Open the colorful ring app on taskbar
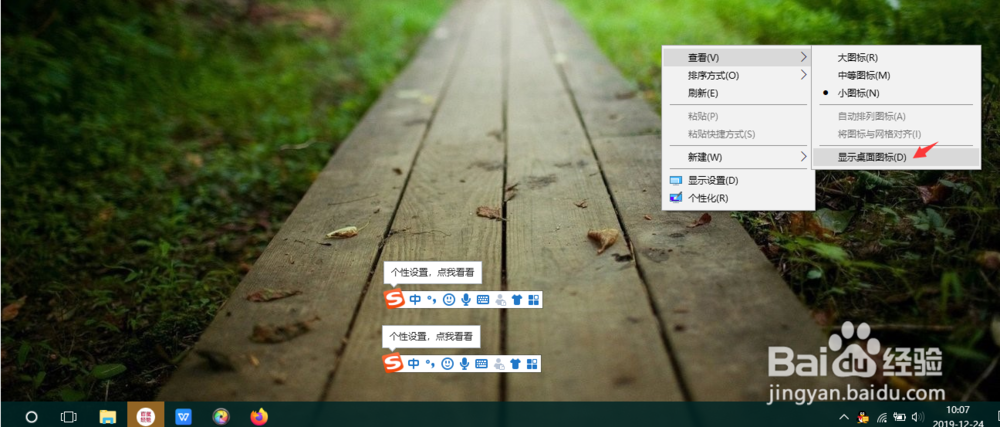 pos(221,417)
